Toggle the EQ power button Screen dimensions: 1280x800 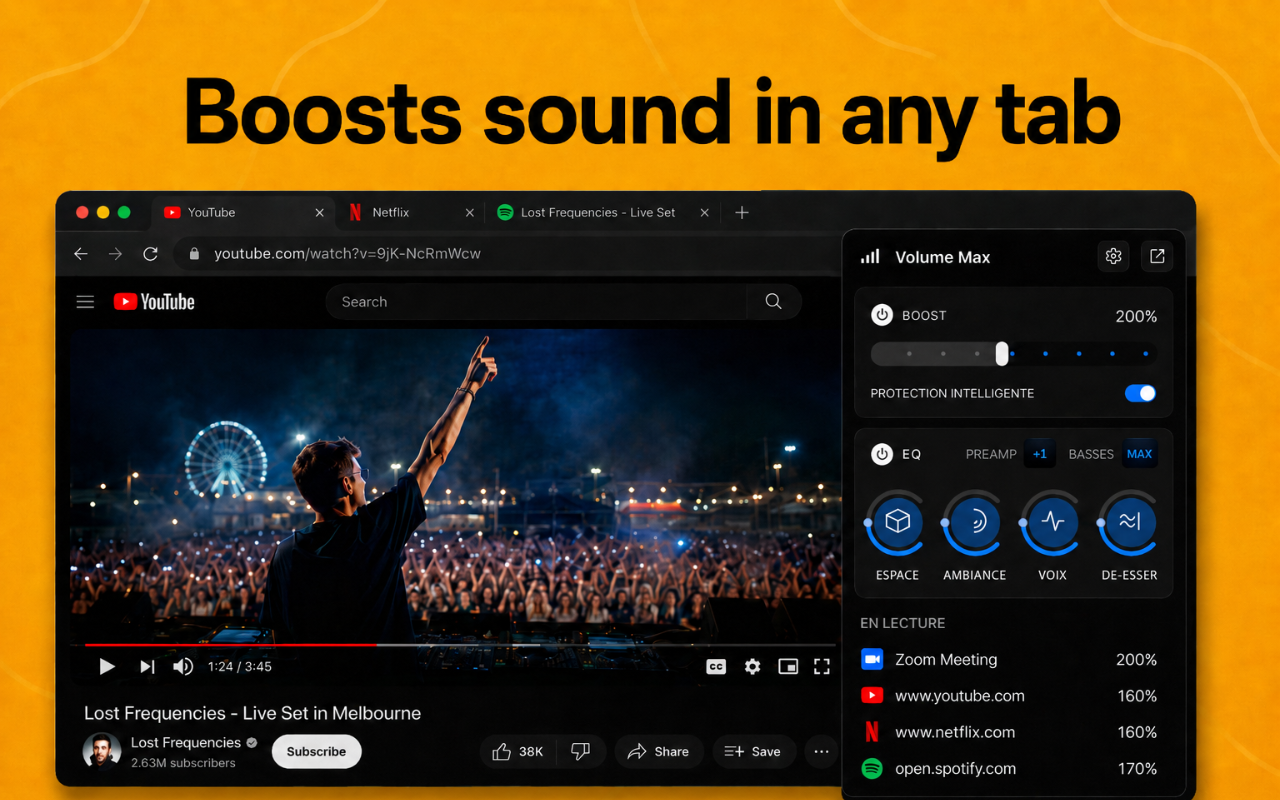[x=882, y=454]
